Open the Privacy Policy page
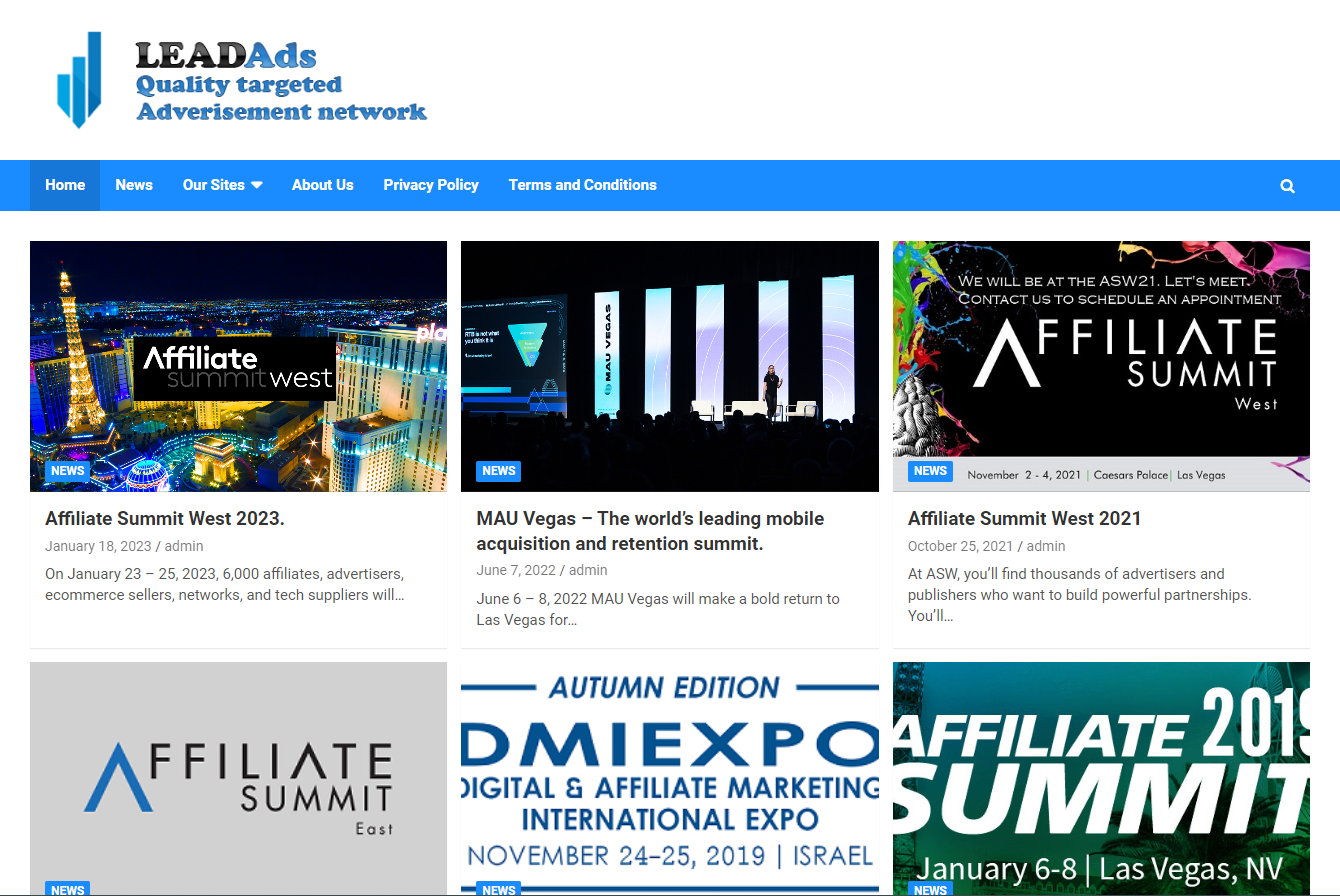Screen dimensions: 1340x896 pos(431,185)
